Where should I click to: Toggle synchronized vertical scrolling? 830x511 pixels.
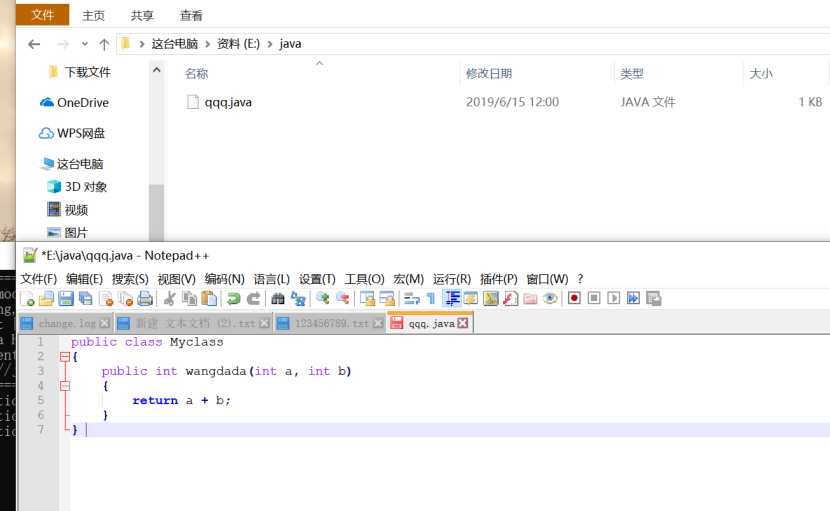367,299
